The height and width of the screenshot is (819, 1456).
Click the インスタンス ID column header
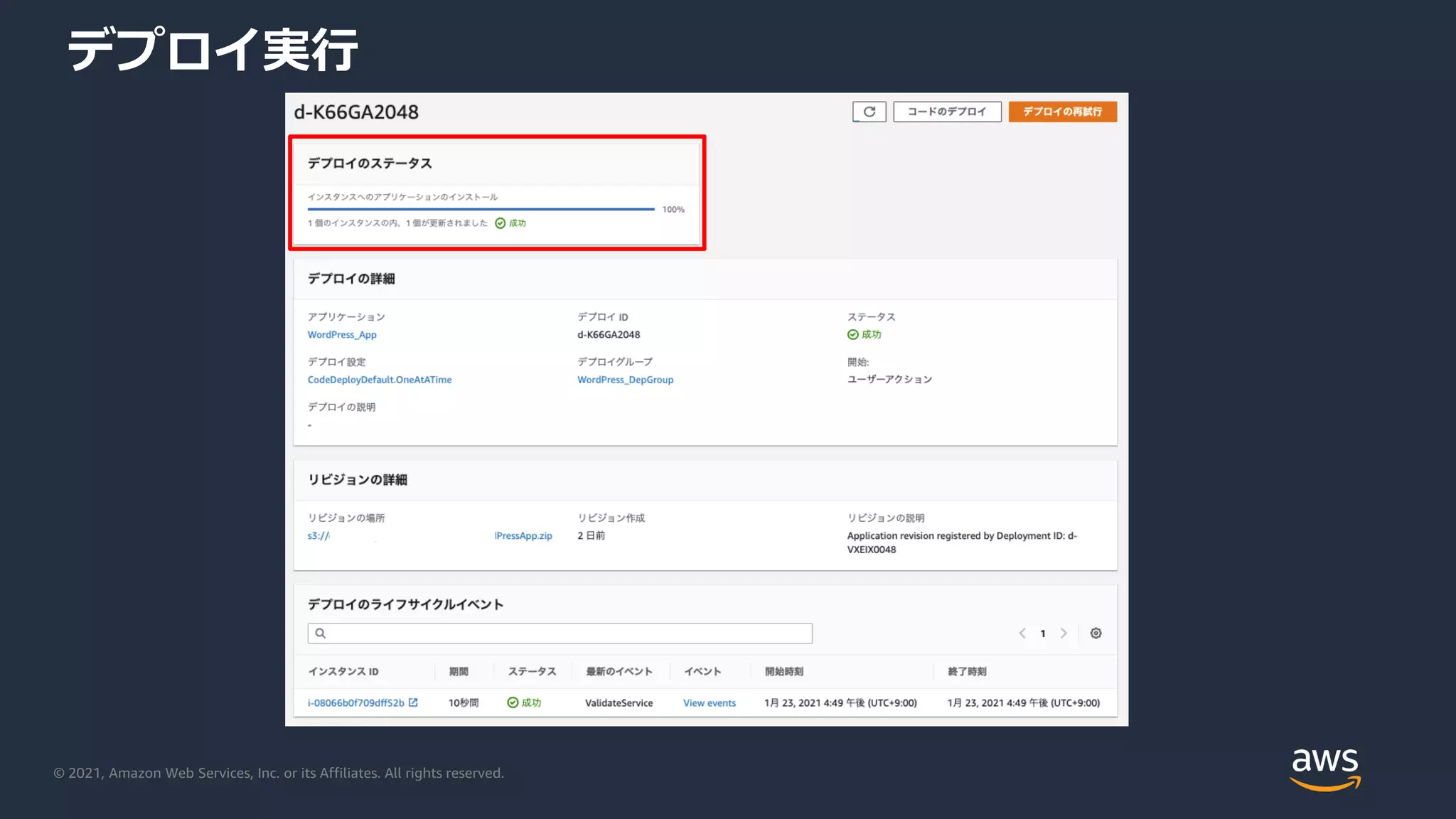click(x=343, y=672)
